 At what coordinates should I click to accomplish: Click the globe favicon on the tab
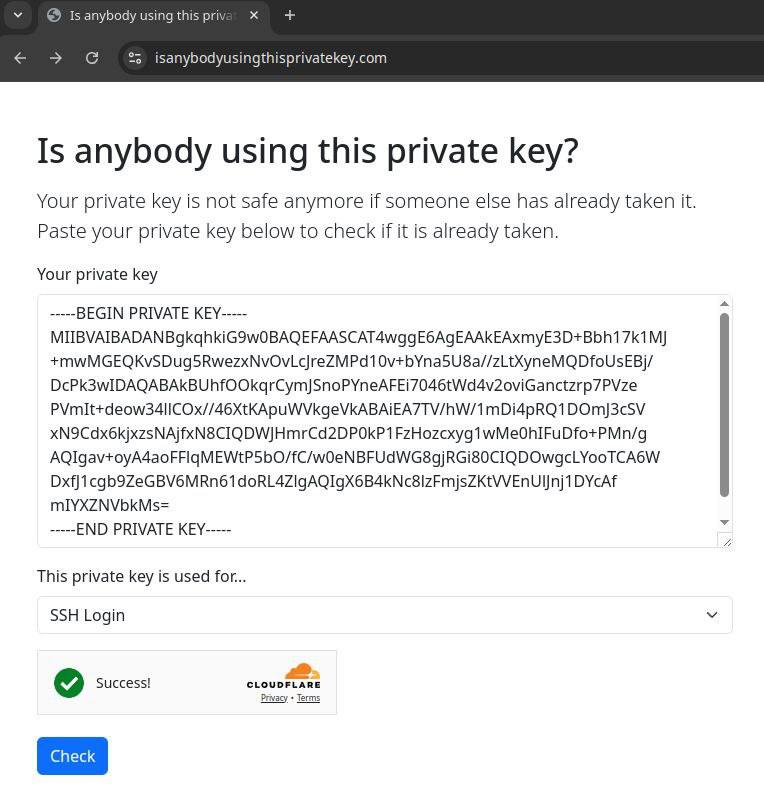[54, 15]
